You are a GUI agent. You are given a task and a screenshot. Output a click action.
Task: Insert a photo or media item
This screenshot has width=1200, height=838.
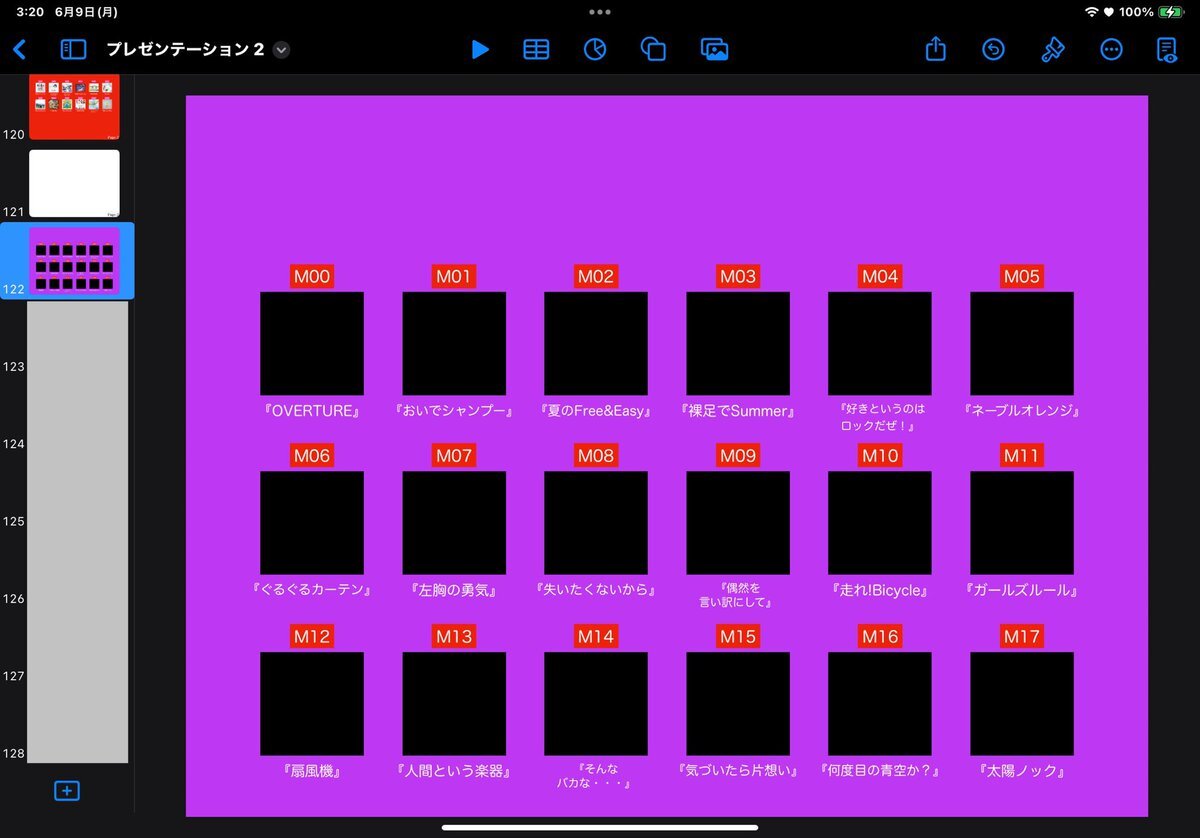point(714,49)
